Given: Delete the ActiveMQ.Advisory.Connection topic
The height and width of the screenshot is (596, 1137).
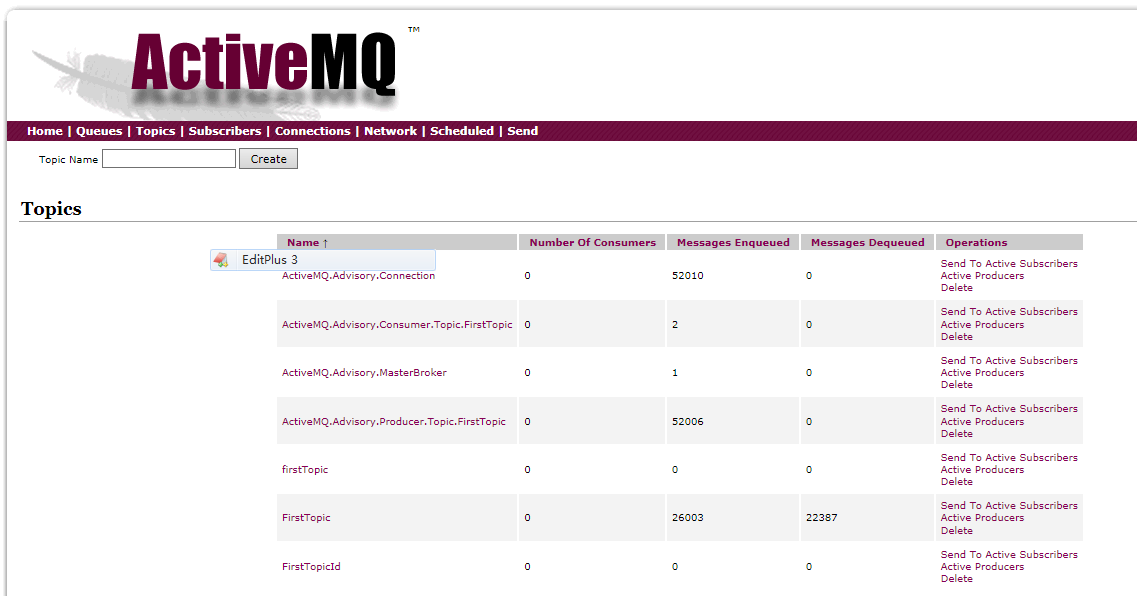Looking at the screenshot, I should [956, 288].
